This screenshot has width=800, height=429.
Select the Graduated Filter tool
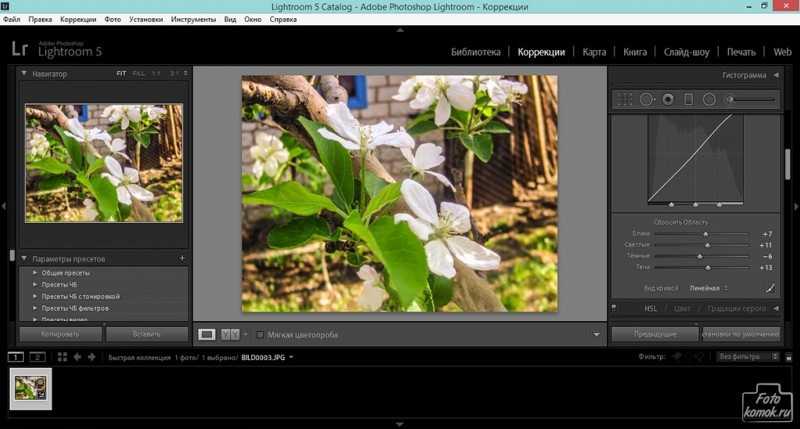click(688, 99)
